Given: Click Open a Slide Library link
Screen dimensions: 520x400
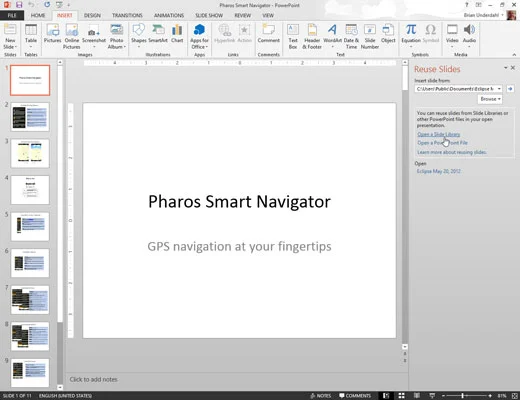Looking at the screenshot, I should pos(439,134).
